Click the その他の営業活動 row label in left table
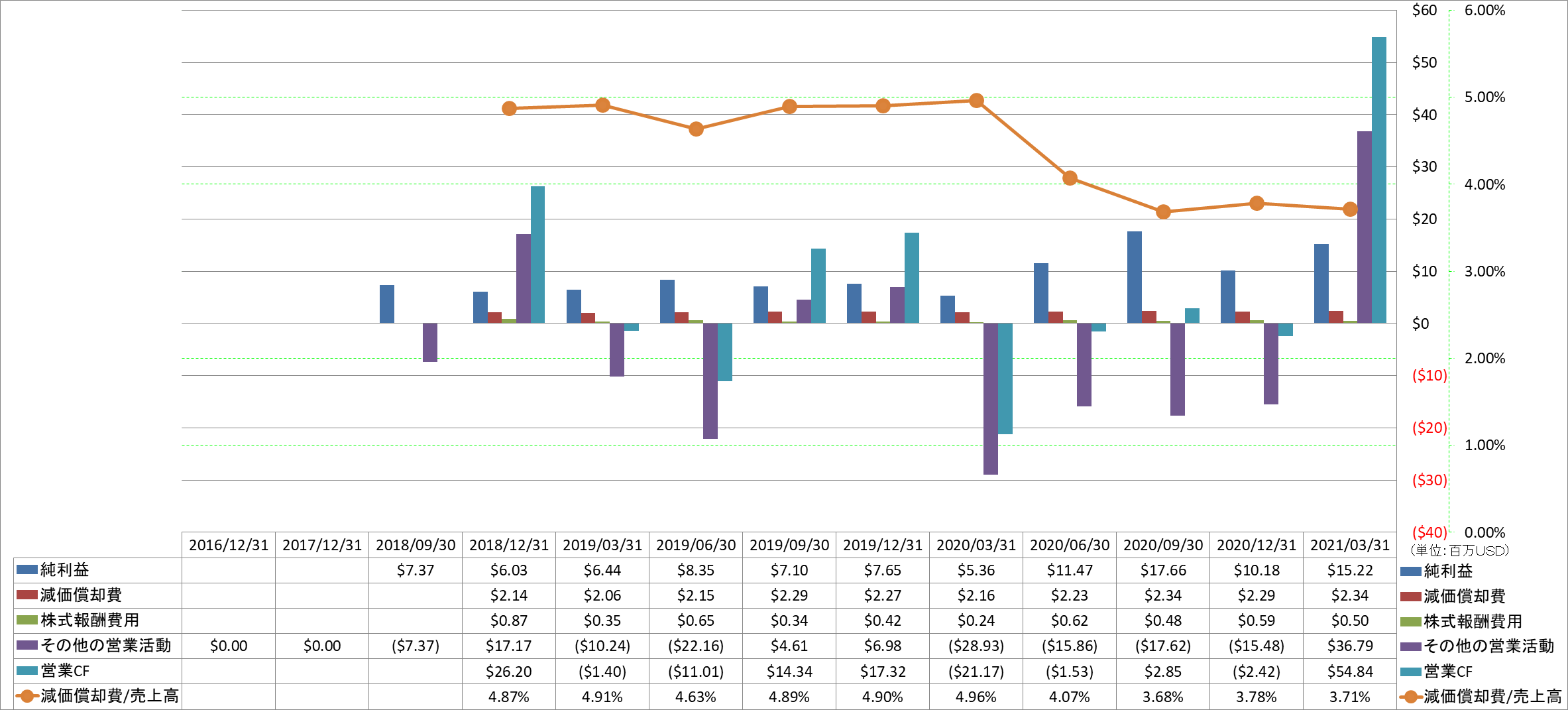Screen dimensions: 1568x710 [106, 646]
